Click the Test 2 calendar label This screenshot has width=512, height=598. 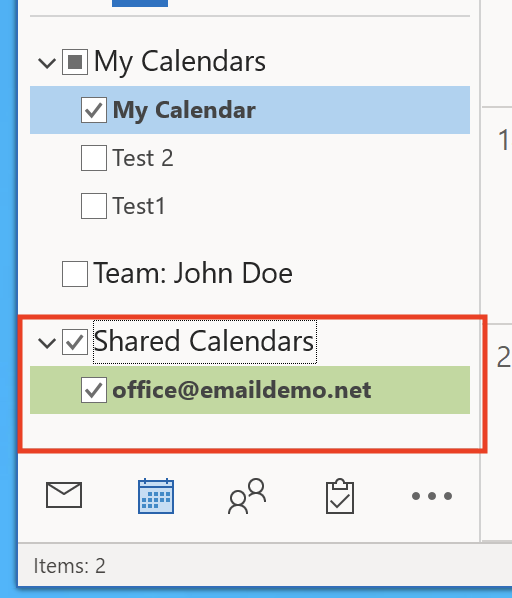[143, 158]
